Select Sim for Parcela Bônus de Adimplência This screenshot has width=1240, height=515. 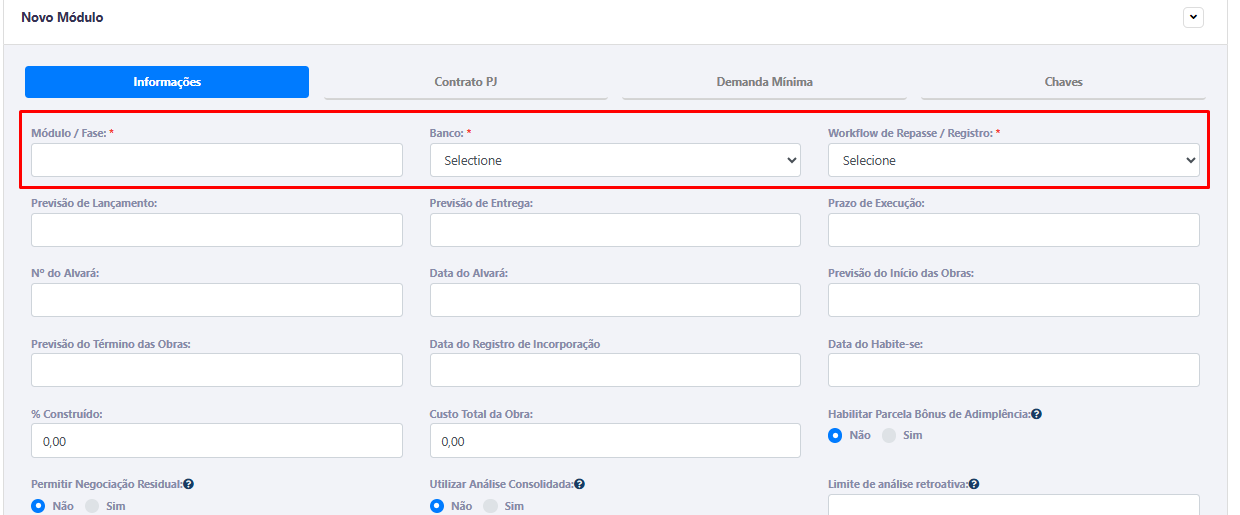[x=889, y=436]
